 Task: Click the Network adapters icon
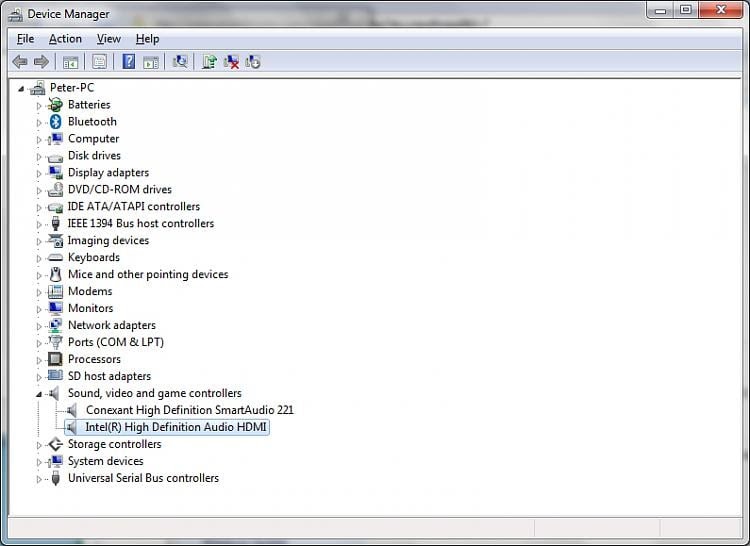[x=55, y=325]
